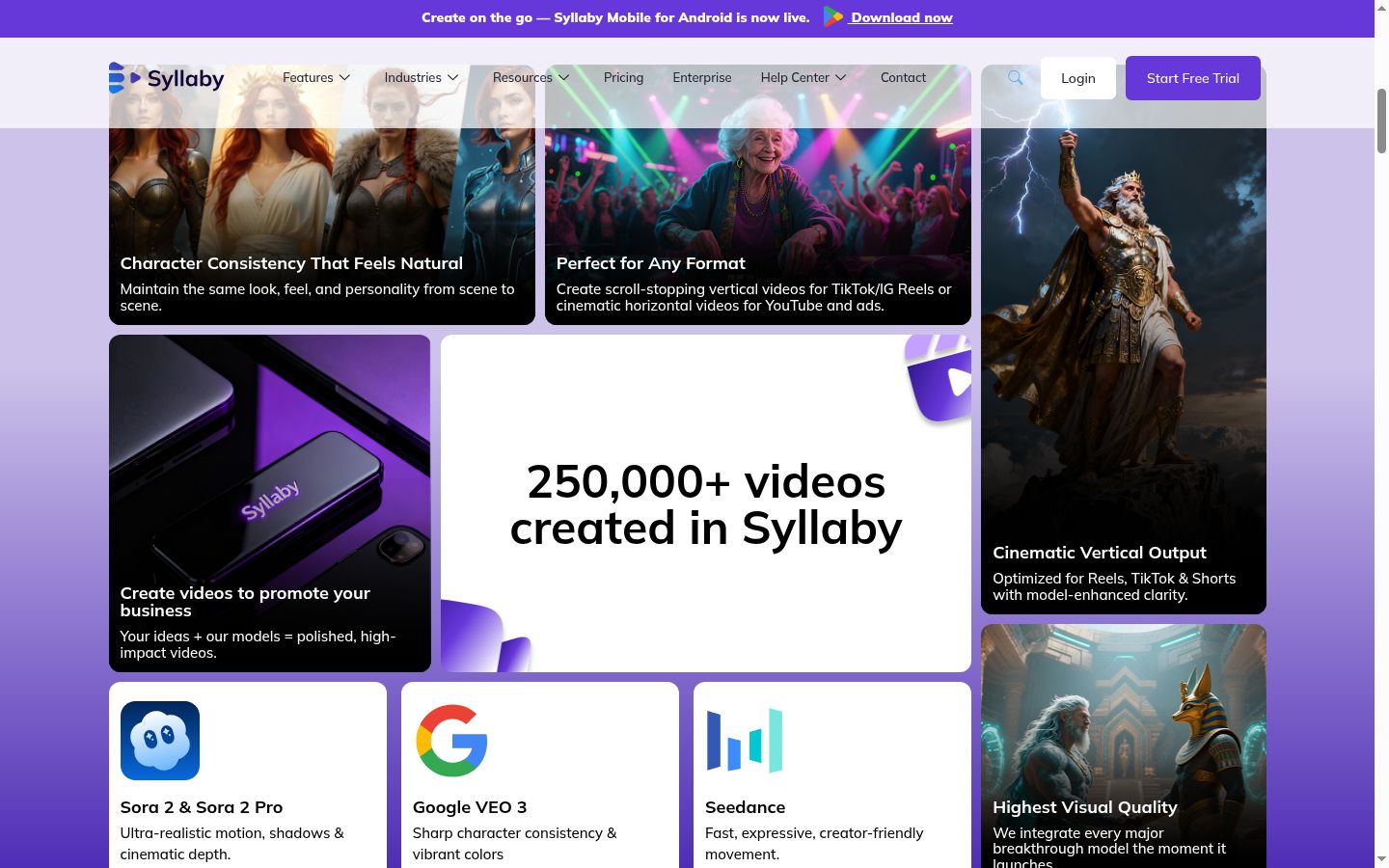The width and height of the screenshot is (1389, 868).
Task: Follow the Download now link
Action: 902,17
